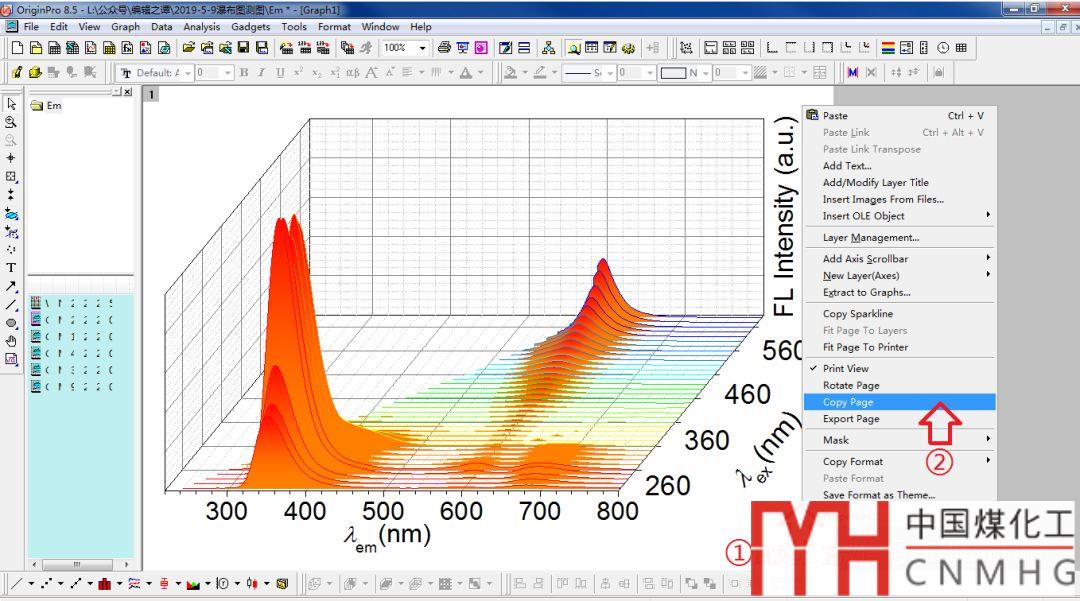Expand the Mask submenu
The width and height of the screenshot is (1080, 601).
[x=899, y=440]
